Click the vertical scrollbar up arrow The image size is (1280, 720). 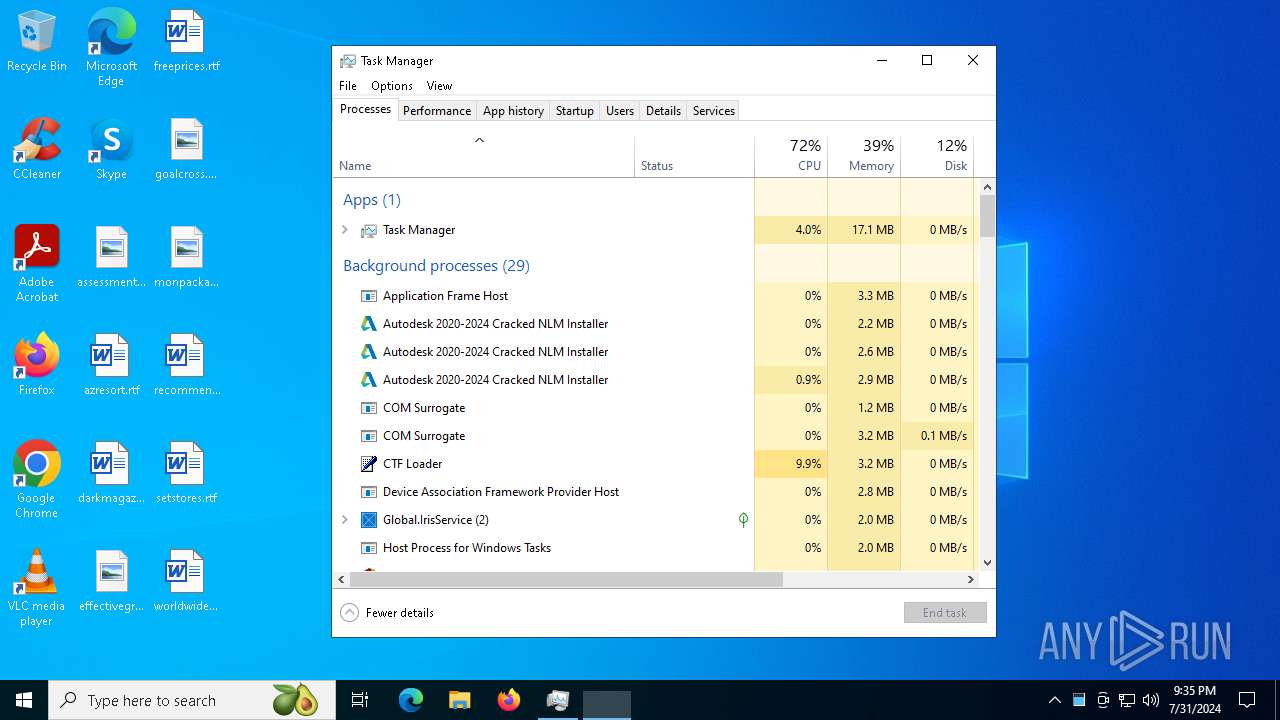[988, 187]
